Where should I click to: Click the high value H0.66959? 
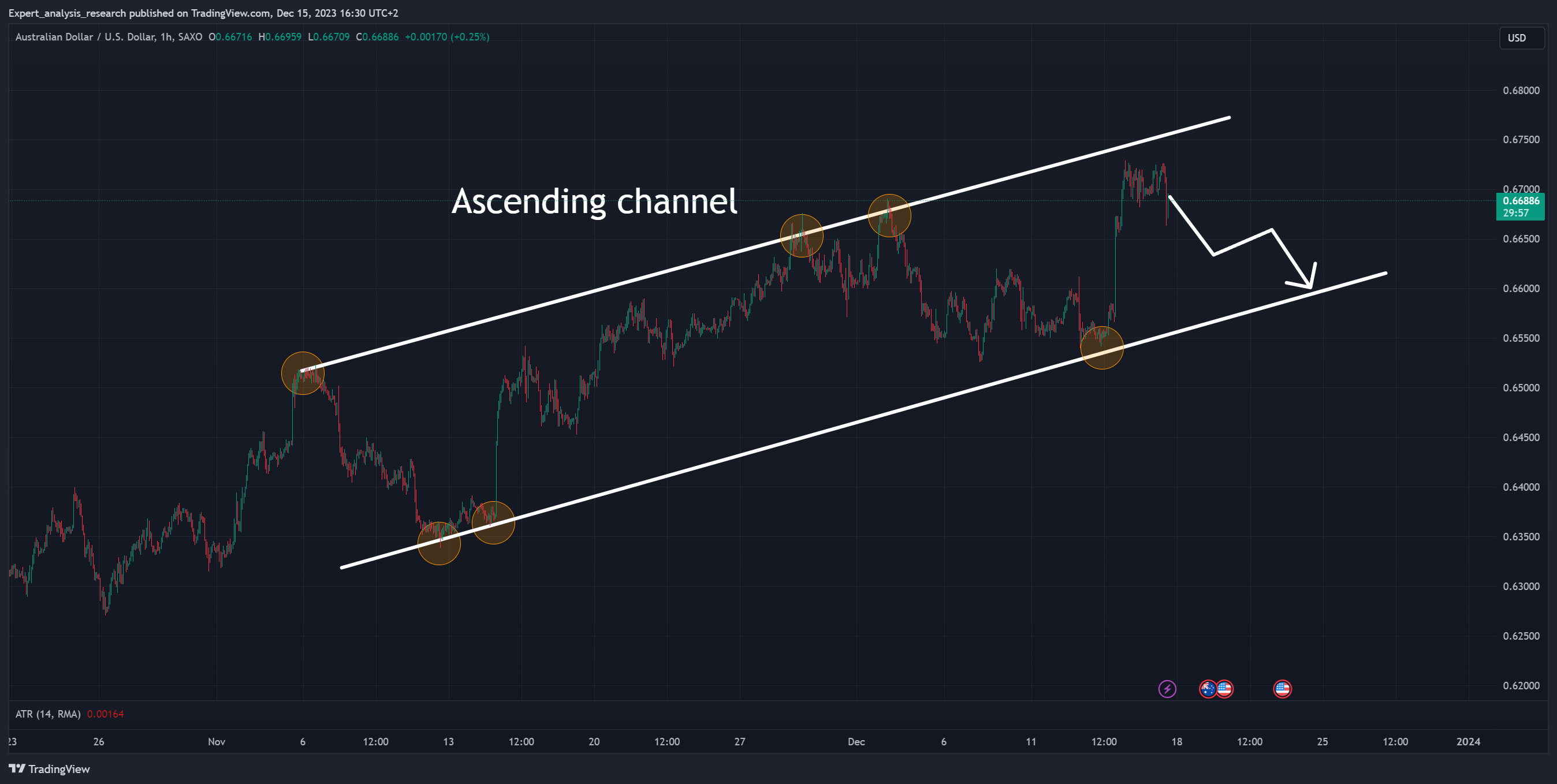click(280, 37)
